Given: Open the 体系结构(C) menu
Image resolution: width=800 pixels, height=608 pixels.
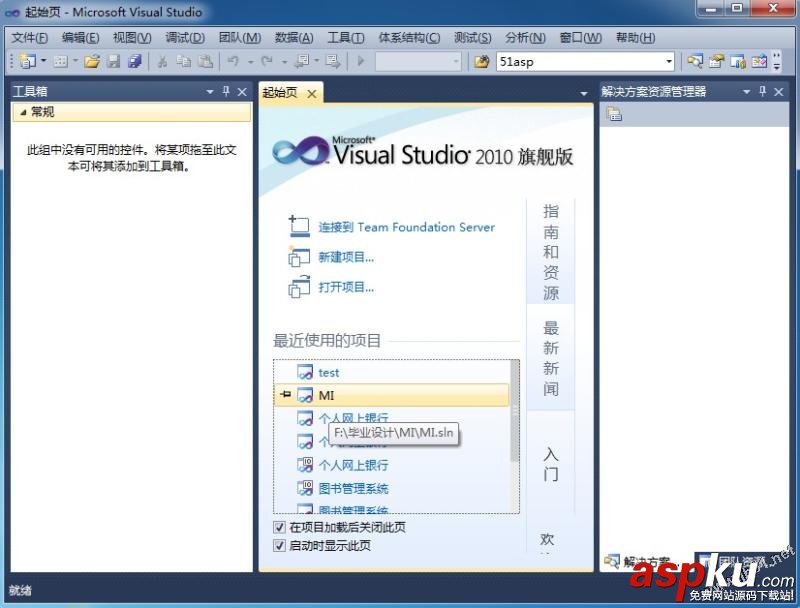Looking at the screenshot, I should pyautogui.click(x=409, y=38).
